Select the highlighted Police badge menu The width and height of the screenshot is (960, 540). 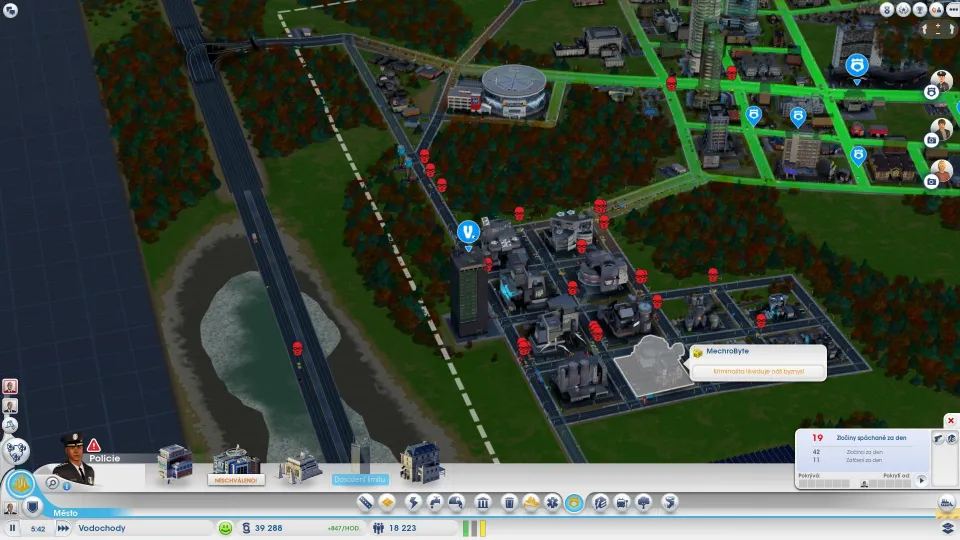point(574,503)
